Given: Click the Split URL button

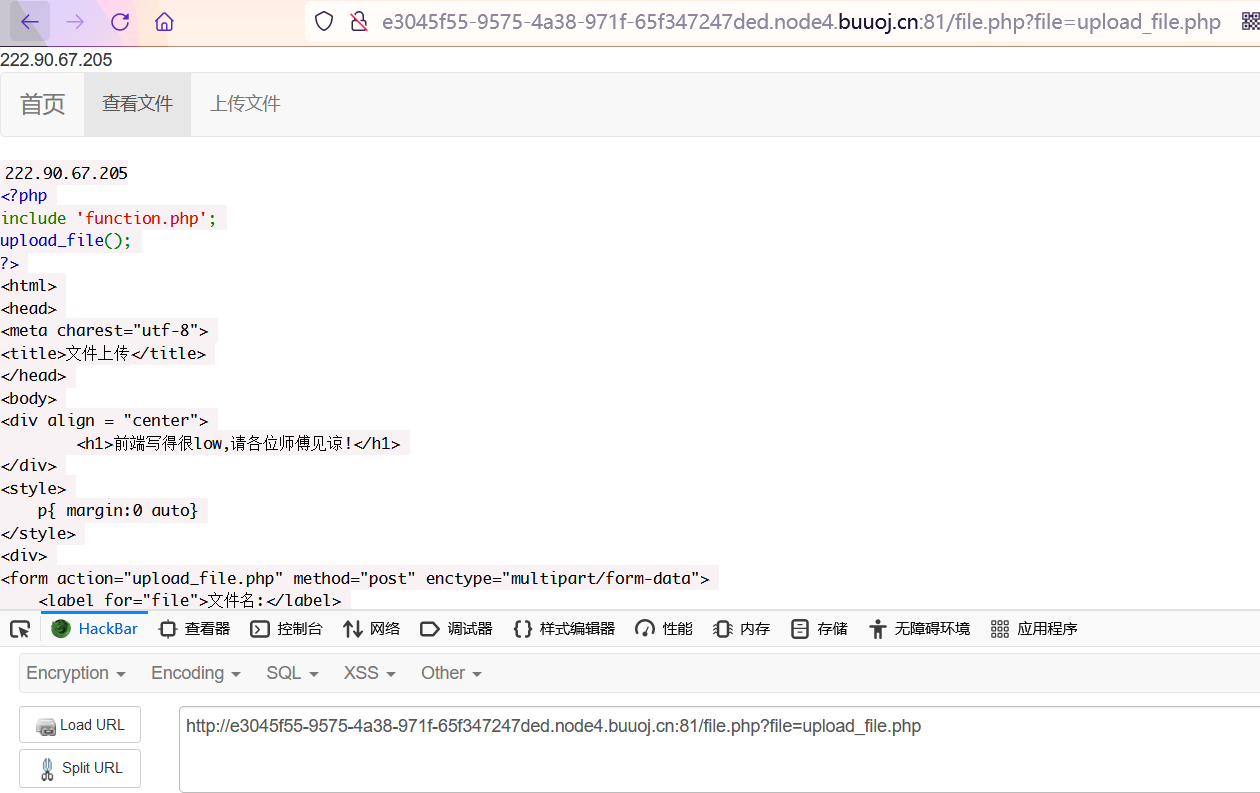Looking at the screenshot, I should tap(80, 768).
